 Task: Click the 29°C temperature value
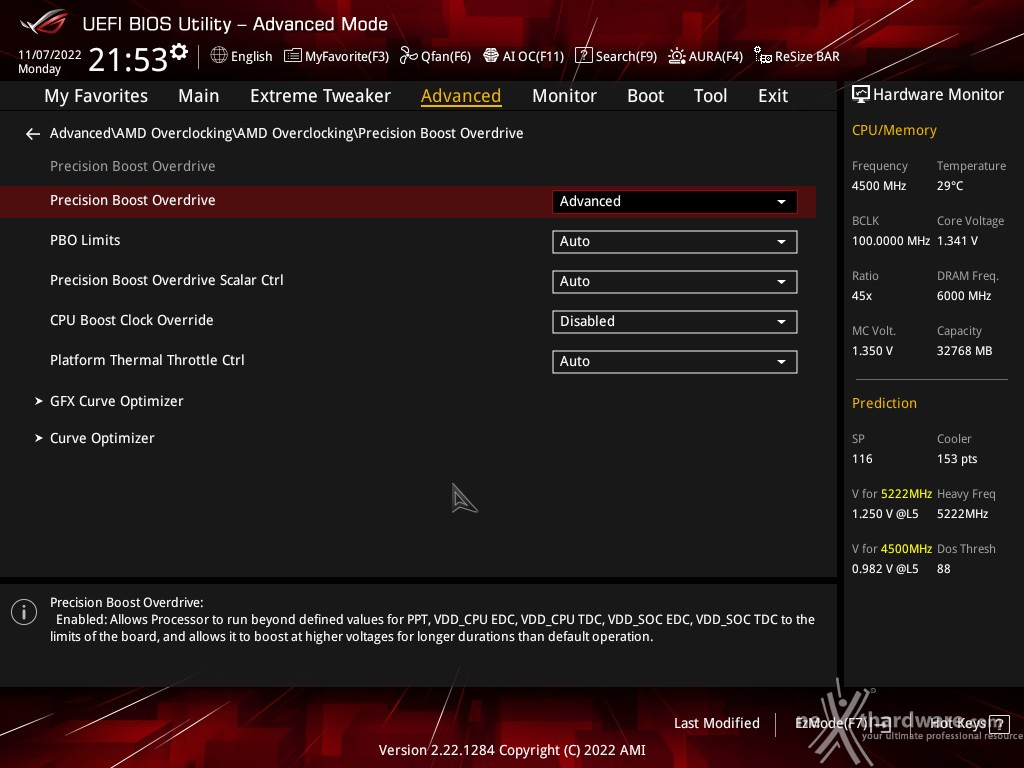pos(950,186)
